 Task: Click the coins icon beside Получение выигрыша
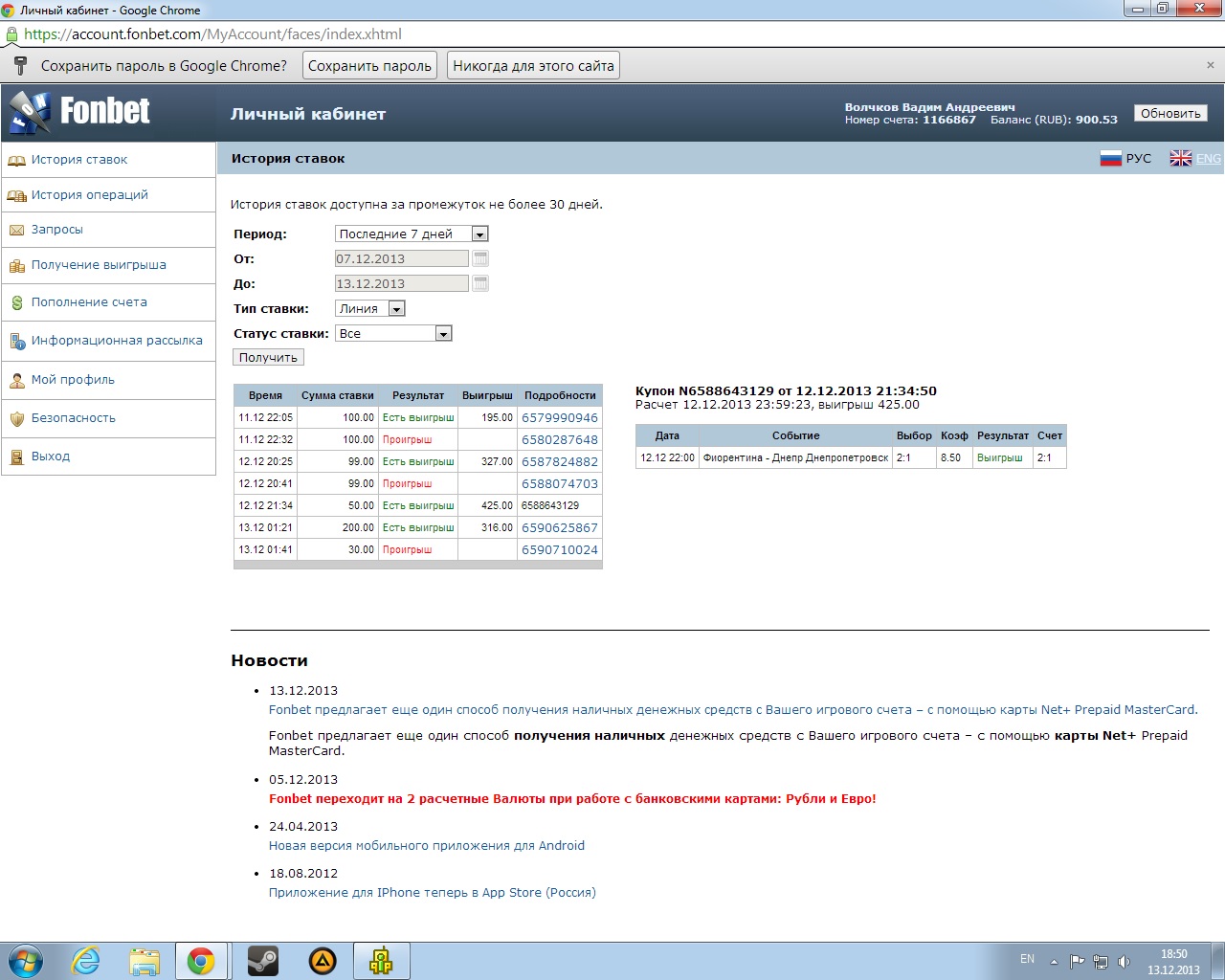click(x=16, y=266)
